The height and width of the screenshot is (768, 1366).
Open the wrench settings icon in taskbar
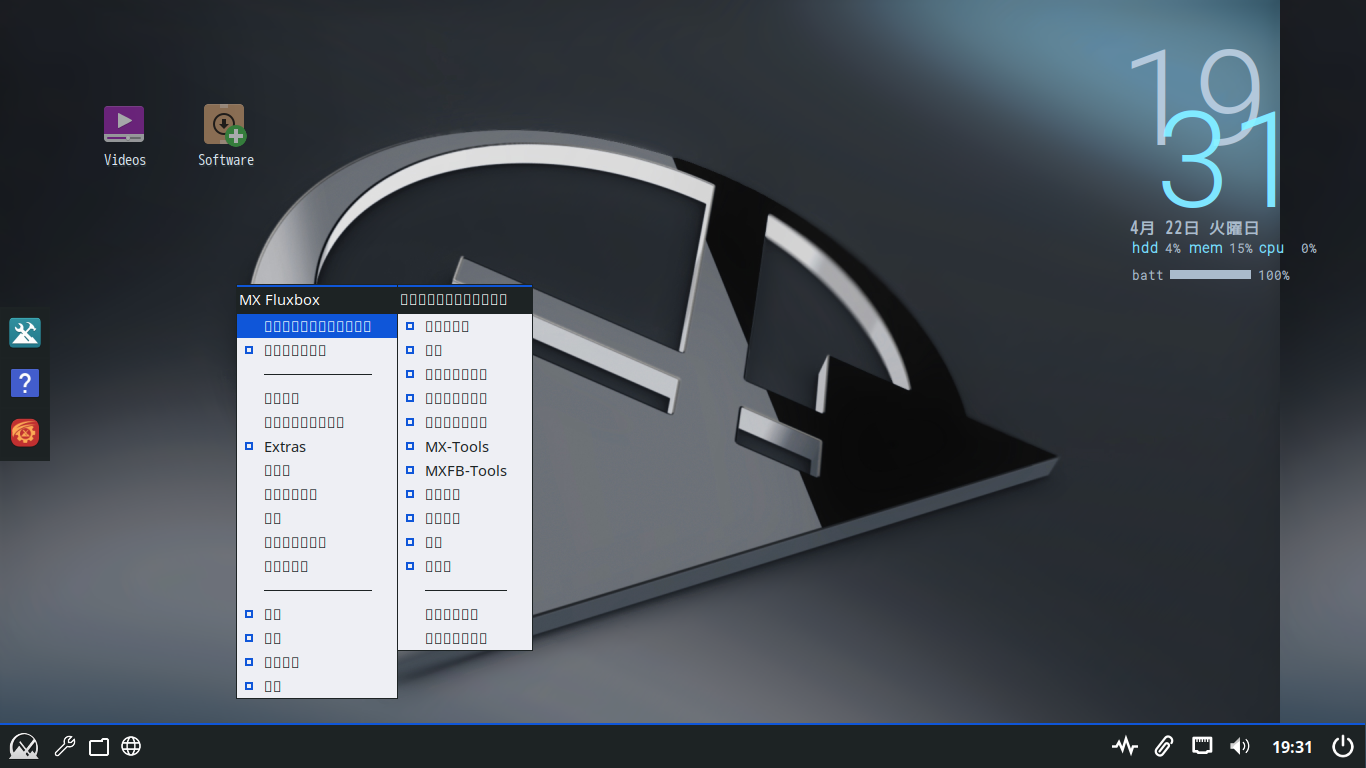(65, 746)
